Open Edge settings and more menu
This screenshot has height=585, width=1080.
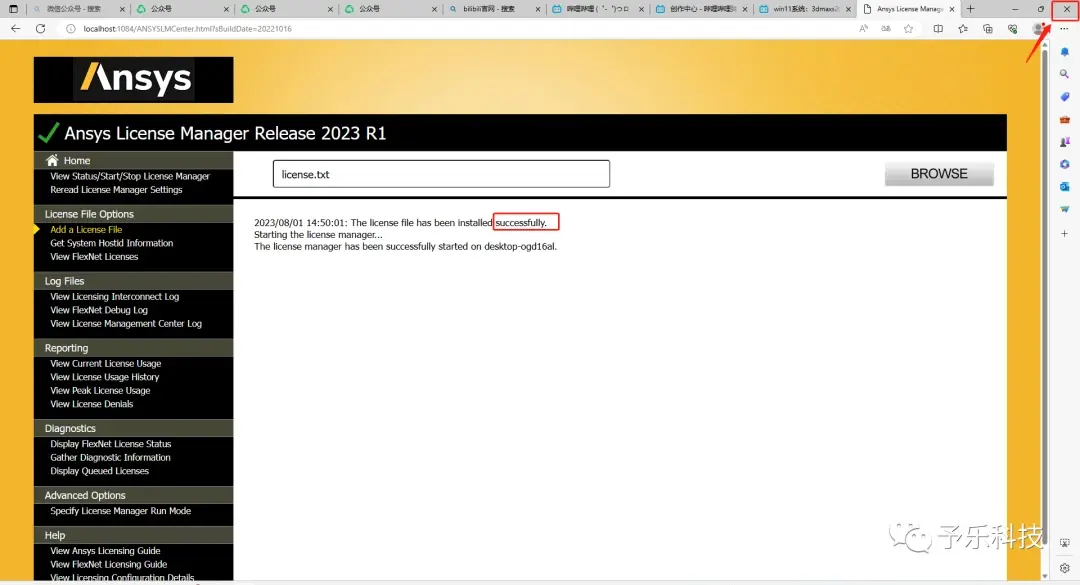pos(1064,29)
